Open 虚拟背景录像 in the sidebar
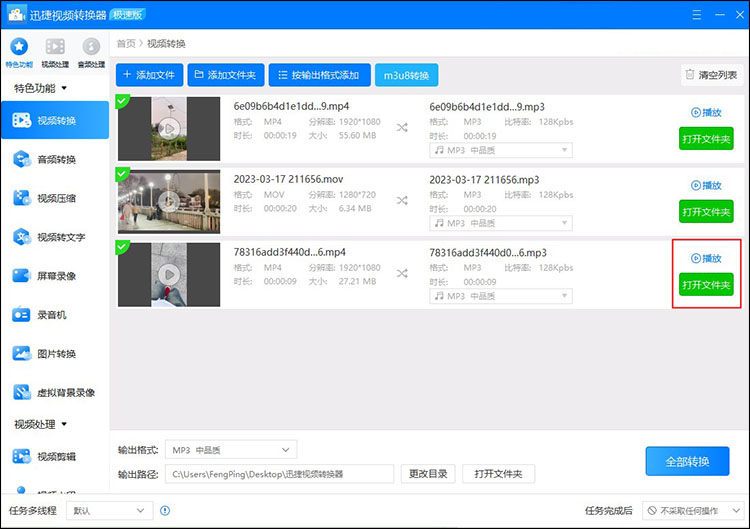The height and width of the screenshot is (529, 750). click(55, 392)
